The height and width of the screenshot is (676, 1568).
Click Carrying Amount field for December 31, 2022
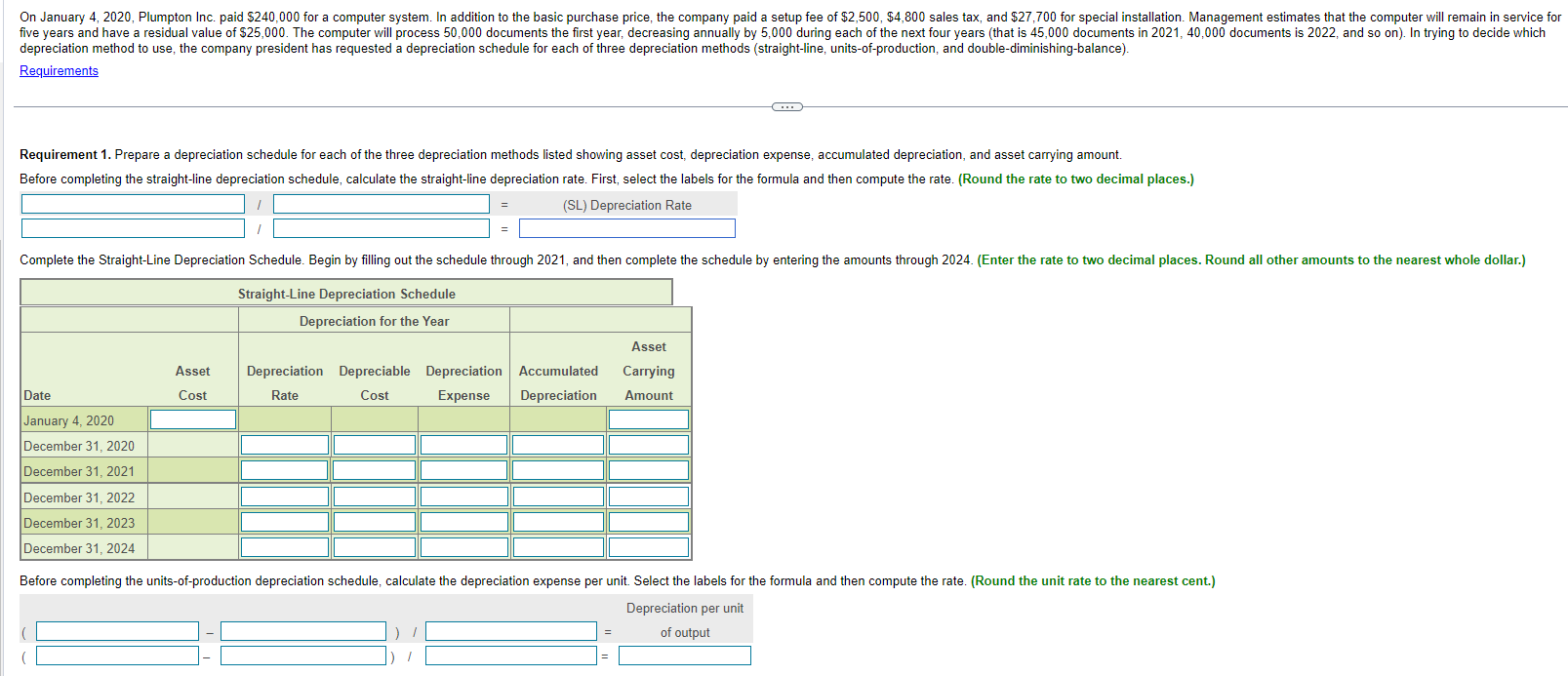[649, 497]
